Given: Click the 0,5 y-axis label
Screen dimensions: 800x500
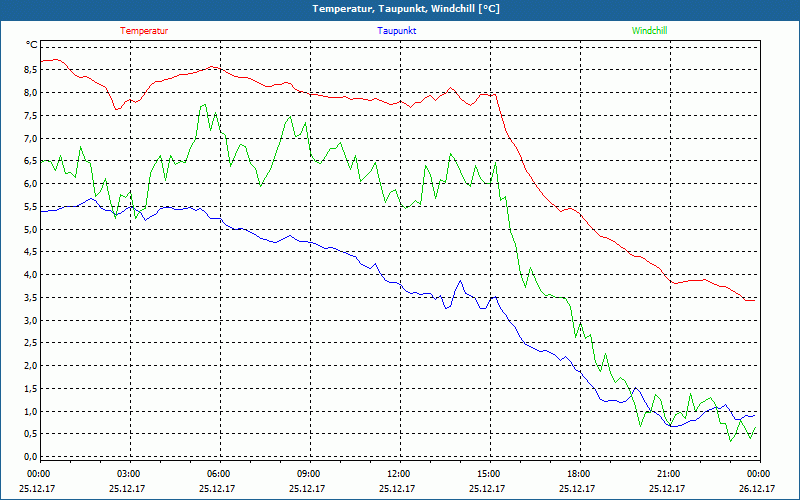Looking at the screenshot, I should coord(31,434).
